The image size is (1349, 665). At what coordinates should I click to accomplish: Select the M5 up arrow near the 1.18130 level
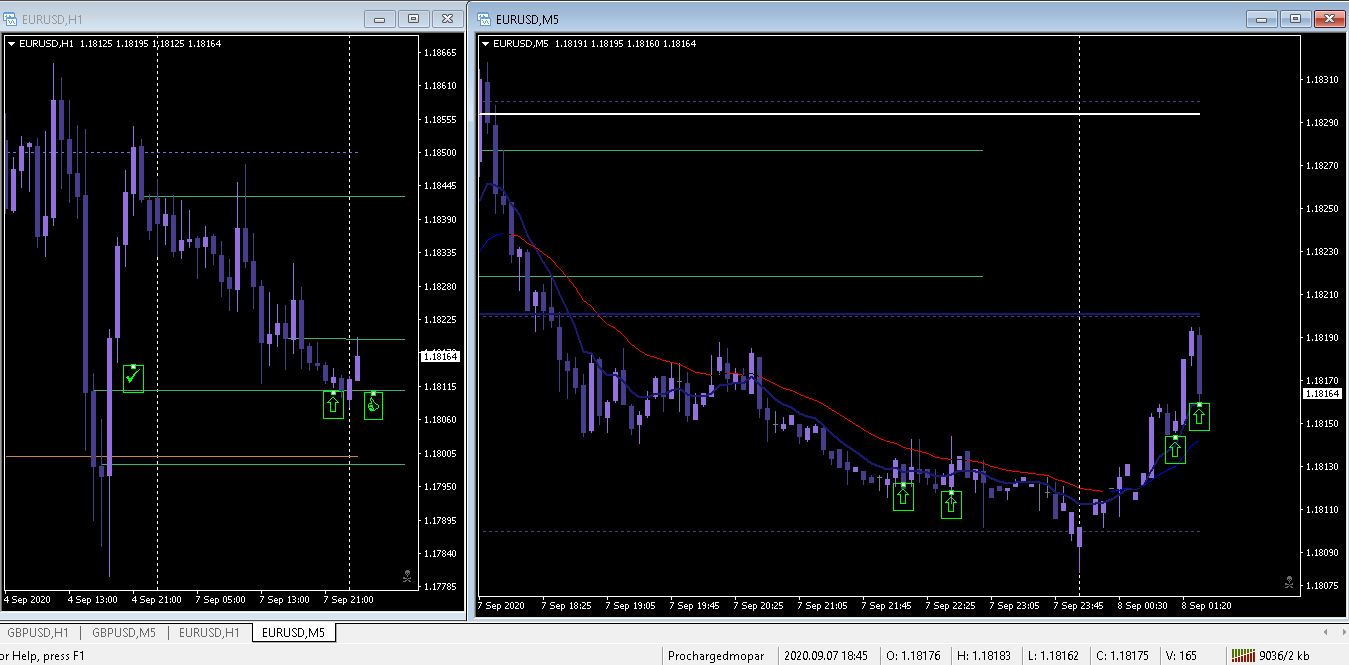[1175, 449]
